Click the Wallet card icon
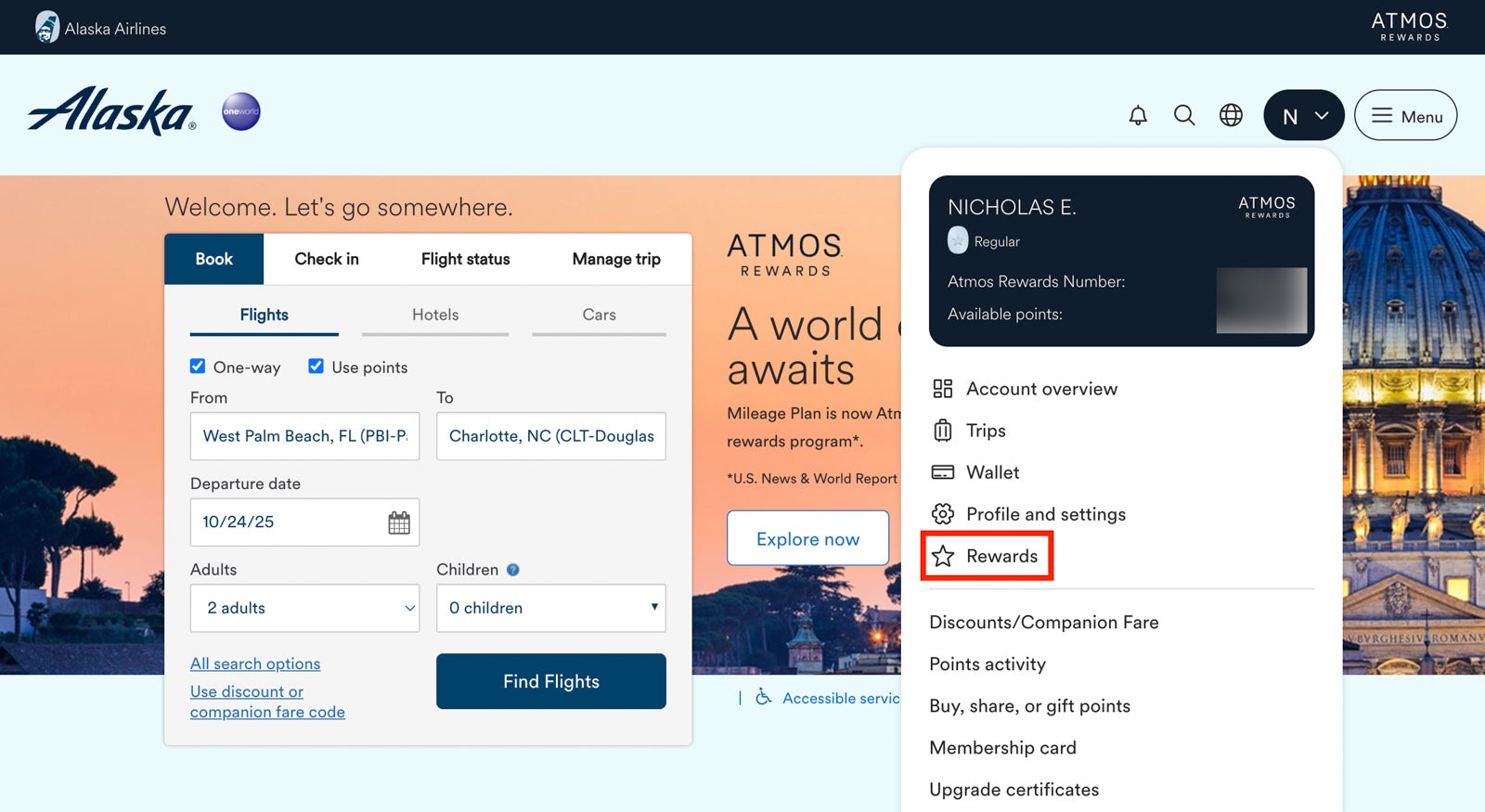This screenshot has width=1485, height=812. tap(943, 472)
